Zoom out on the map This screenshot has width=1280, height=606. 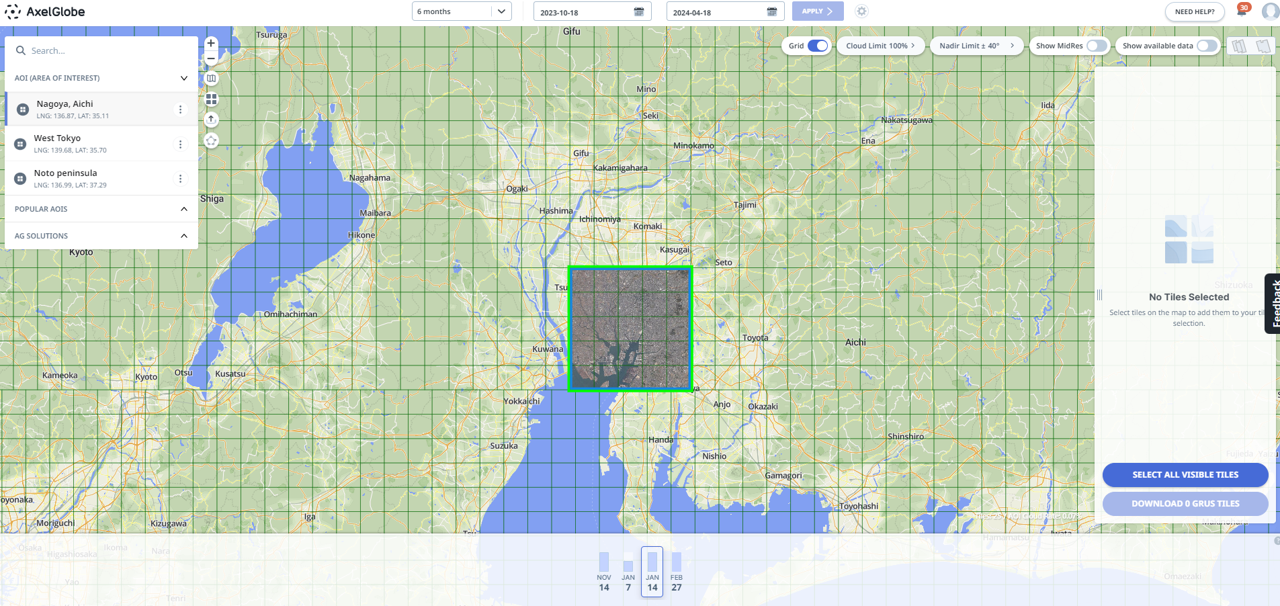pyautogui.click(x=211, y=59)
